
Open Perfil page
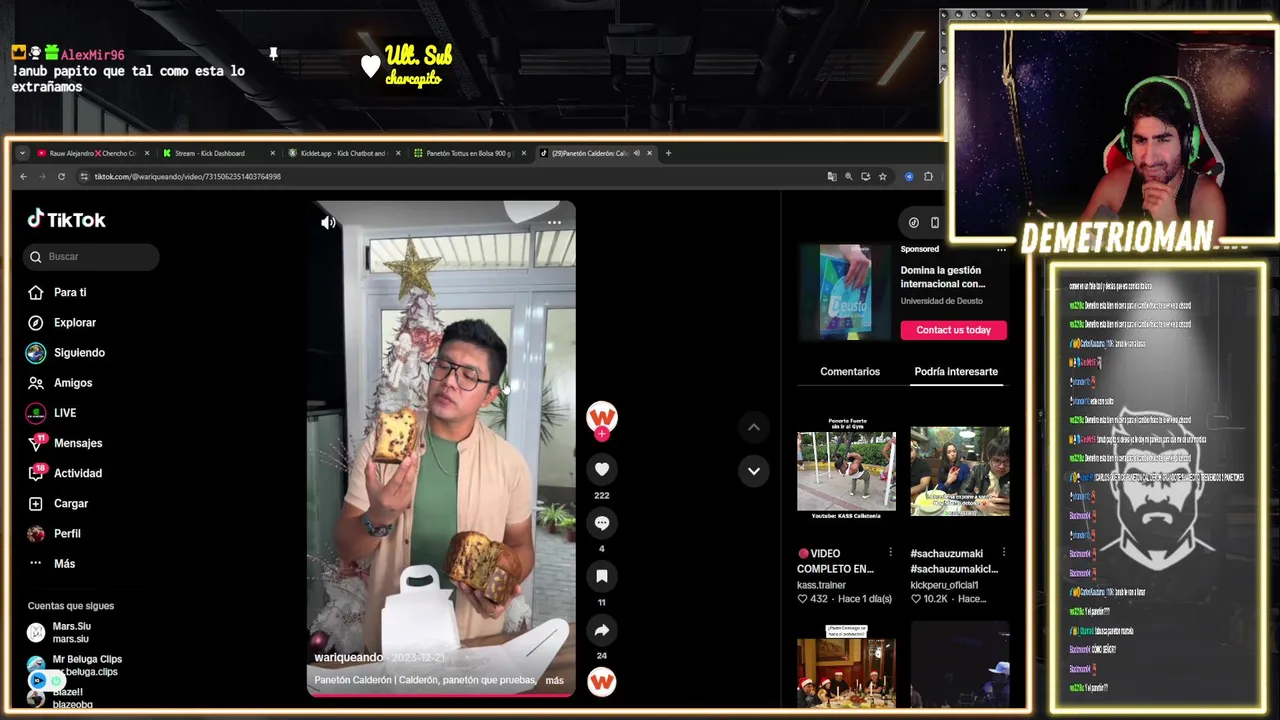click(x=67, y=533)
